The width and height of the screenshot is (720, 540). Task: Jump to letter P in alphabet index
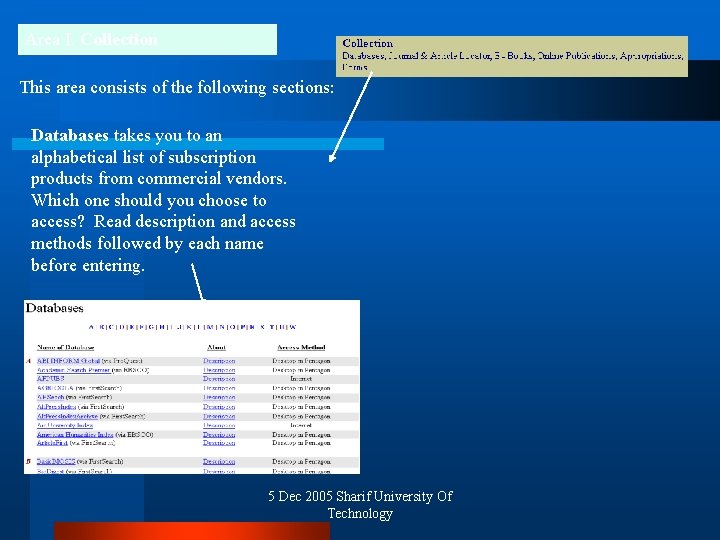point(242,327)
